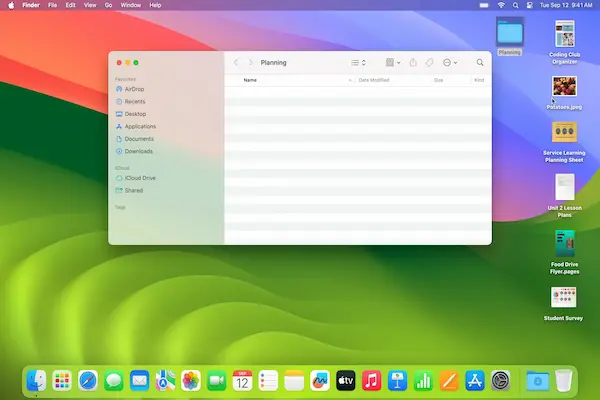Open Control Center in menu bar
Image resolution: width=600 pixels, height=400 pixels.
pos(530,5)
